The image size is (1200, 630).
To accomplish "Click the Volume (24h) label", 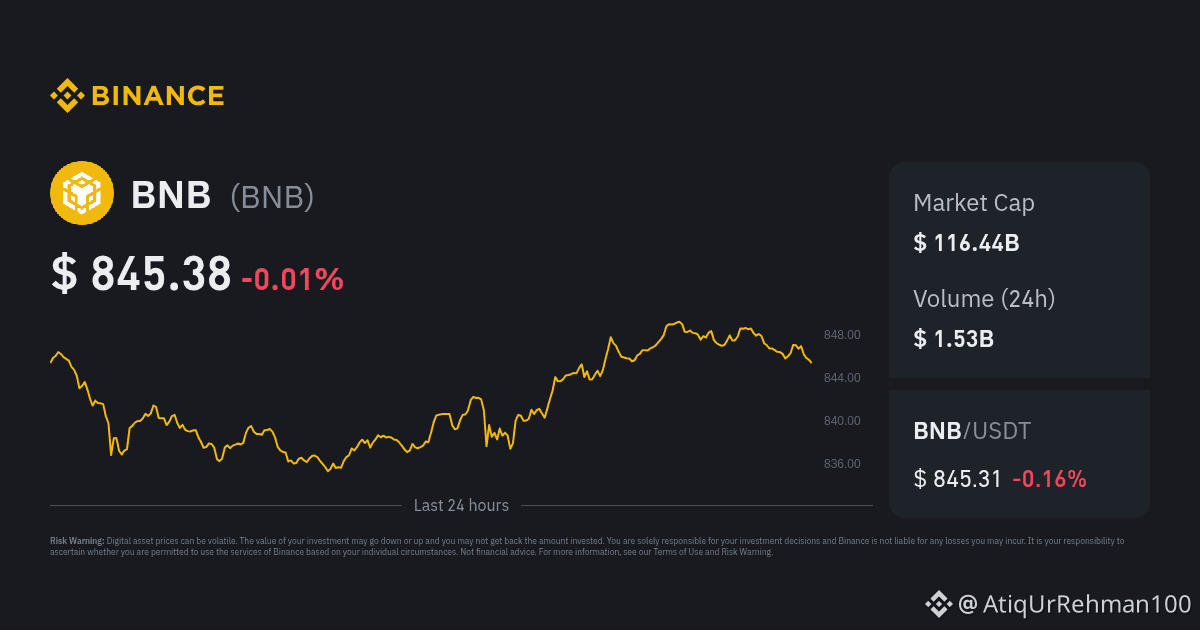I will click(x=984, y=298).
